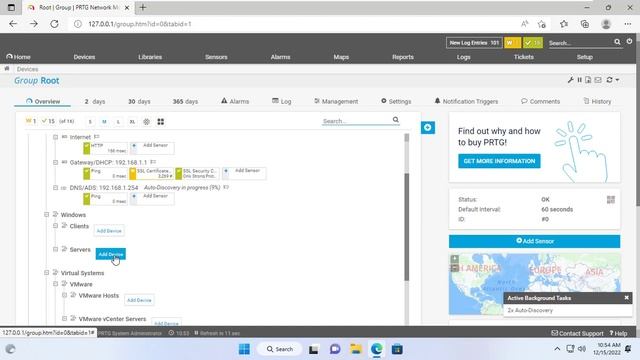
Task: Select size S tree view
Action: [90, 122]
